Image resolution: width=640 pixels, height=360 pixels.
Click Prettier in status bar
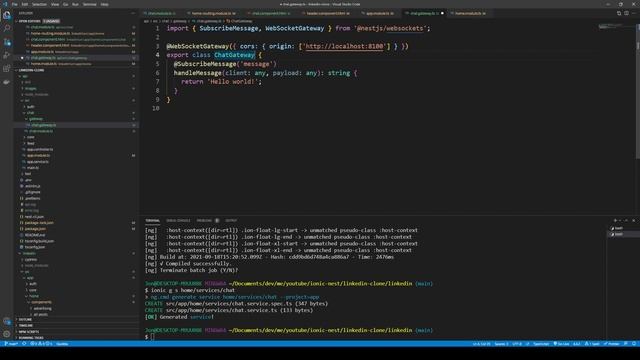click(x=611, y=344)
